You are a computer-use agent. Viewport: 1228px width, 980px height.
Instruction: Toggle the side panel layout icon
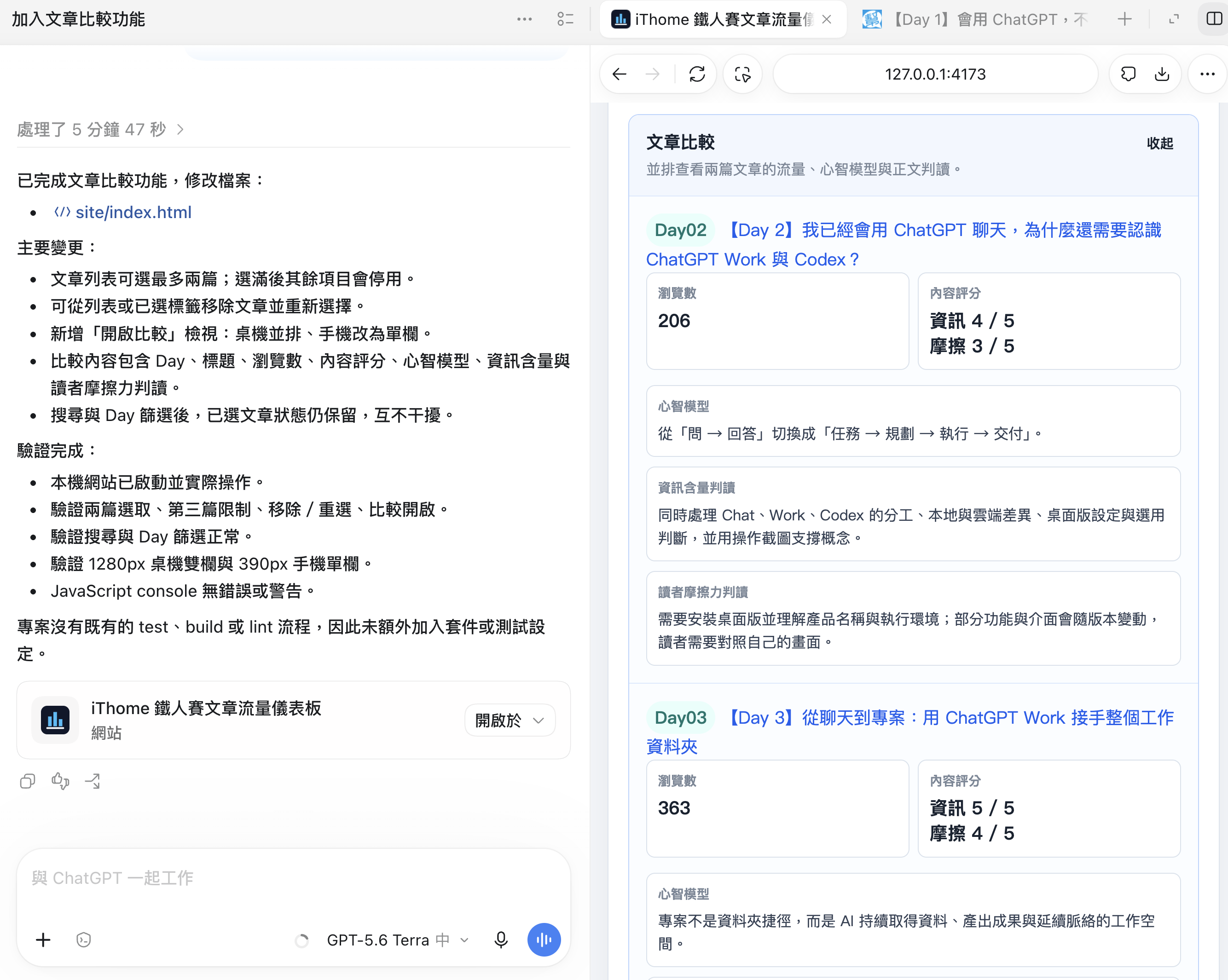click(1214, 19)
